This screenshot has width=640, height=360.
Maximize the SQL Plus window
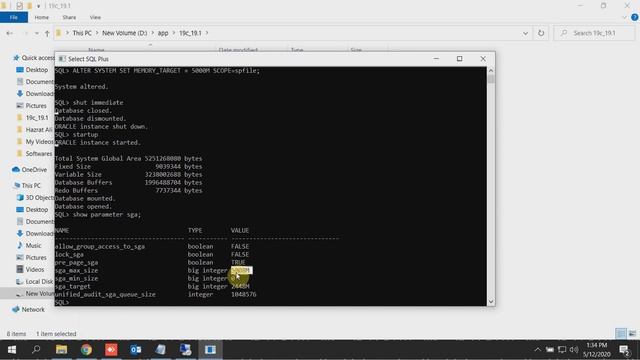click(460, 59)
